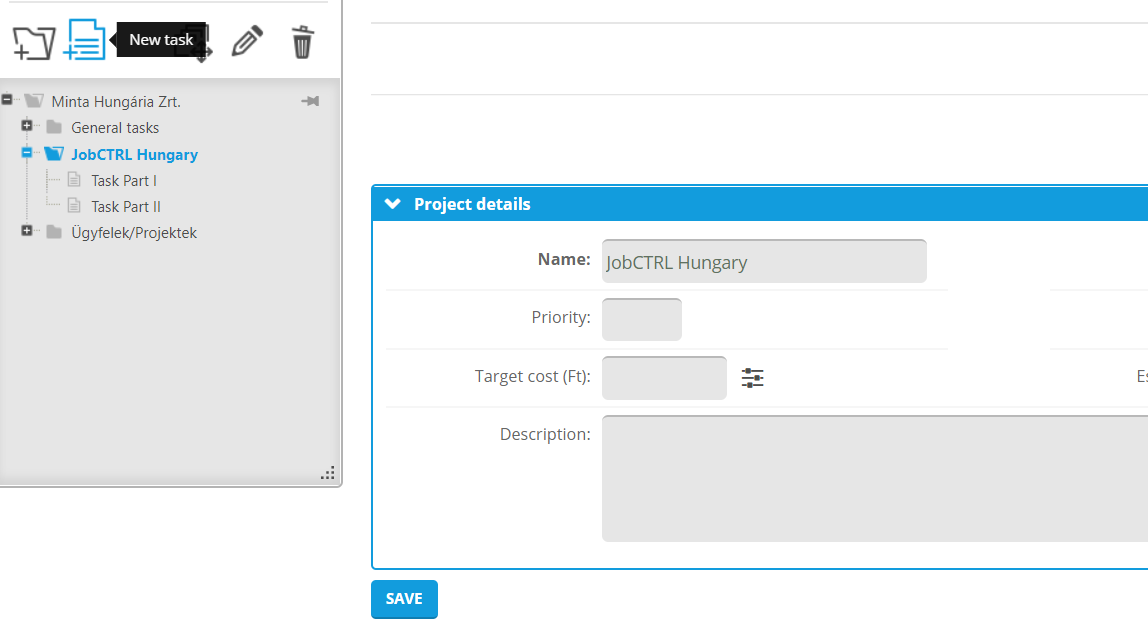Image resolution: width=1148 pixels, height=621 pixels.
Task: Select the Minta Hungária Zrt. root item
Action: pyautogui.click(x=115, y=102)
